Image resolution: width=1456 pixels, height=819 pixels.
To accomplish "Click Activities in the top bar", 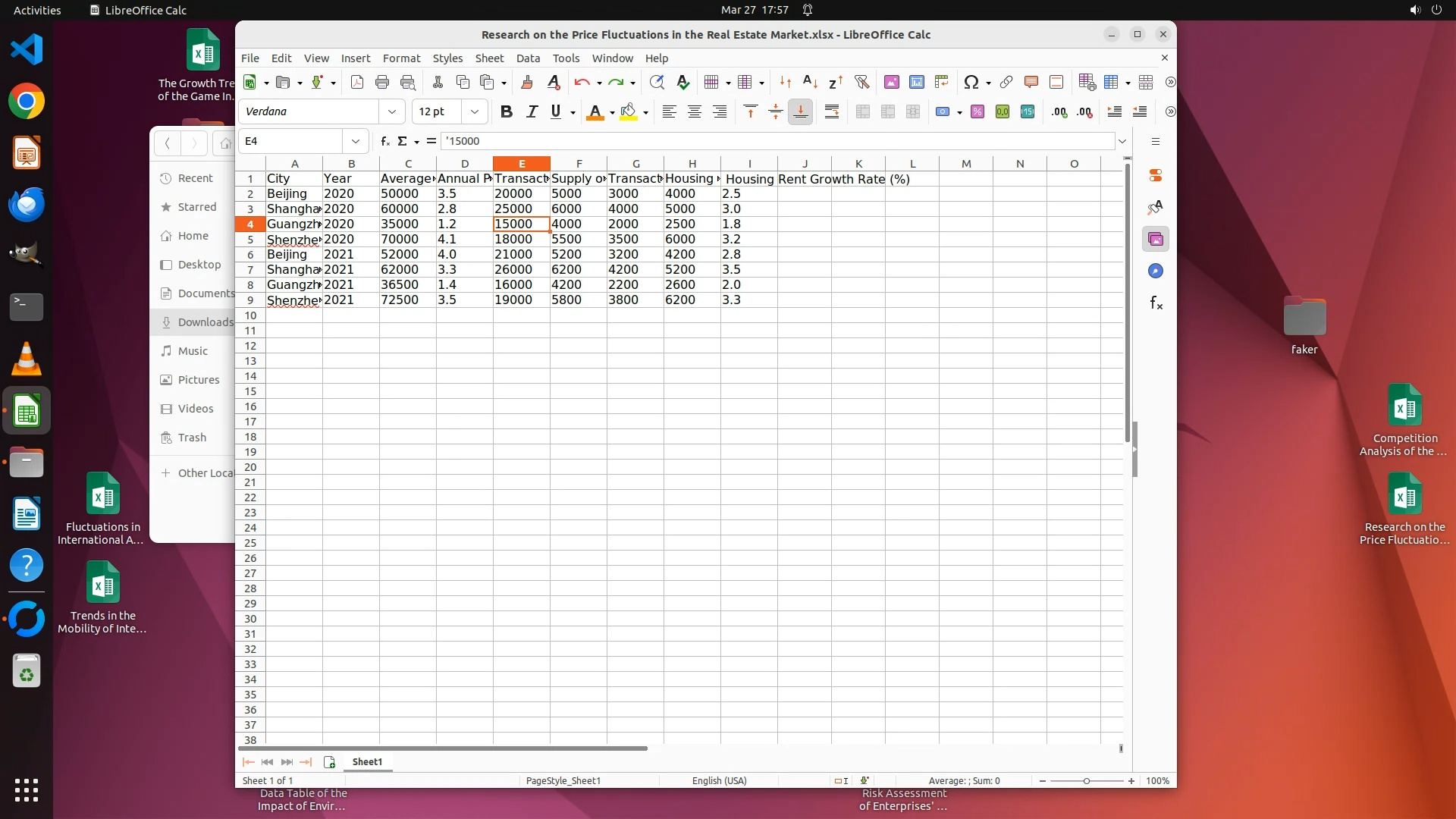I will click(x=37, y=10).
